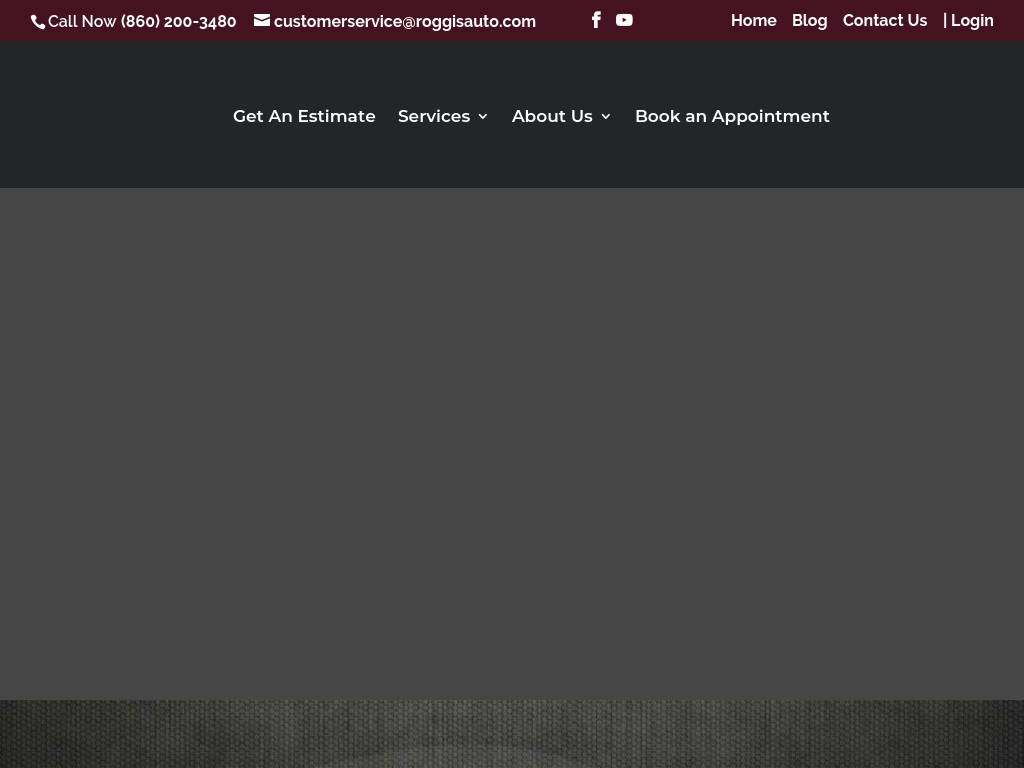Open the Facebook page icon
1024x768 pixels.
click(596, 20)
